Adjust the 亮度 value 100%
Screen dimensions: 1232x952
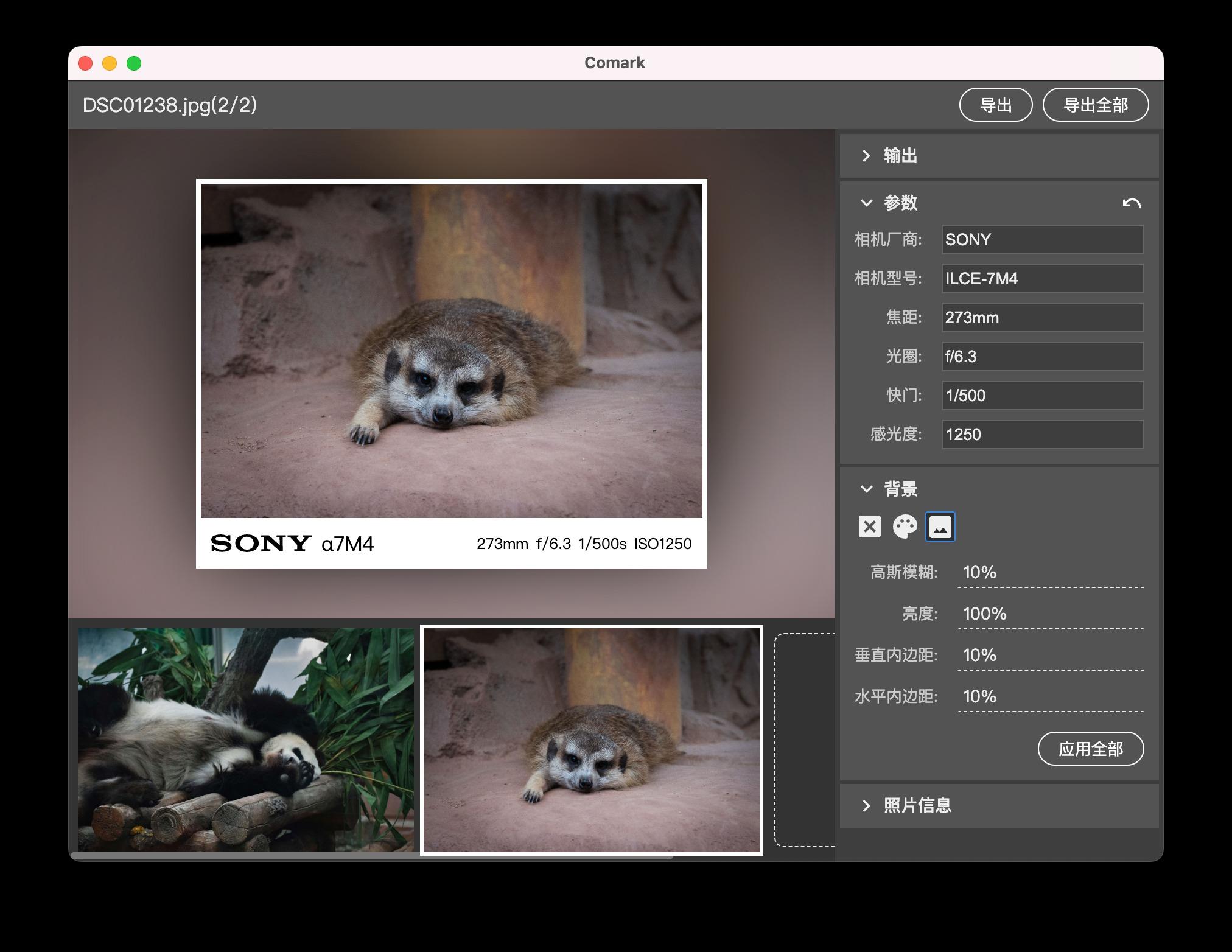point(1051,614)
